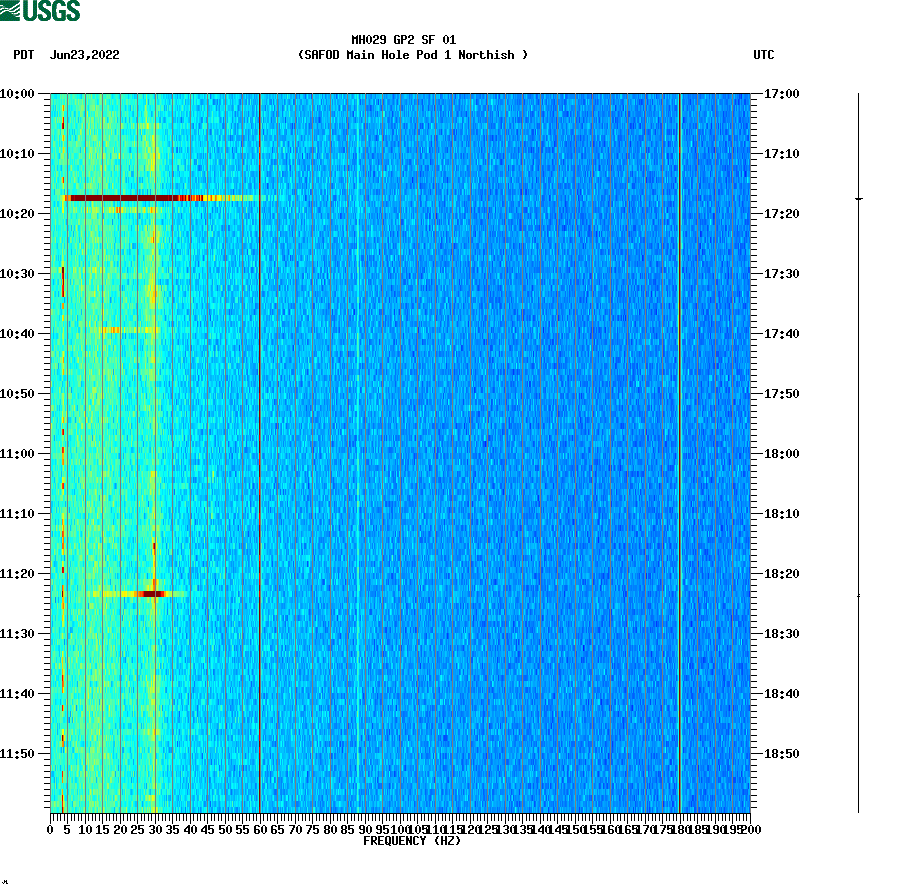Click the Jun23,2022 date text
Image resolution: width=902 pixels, height=893 pixels.
(x=84, y=56)
